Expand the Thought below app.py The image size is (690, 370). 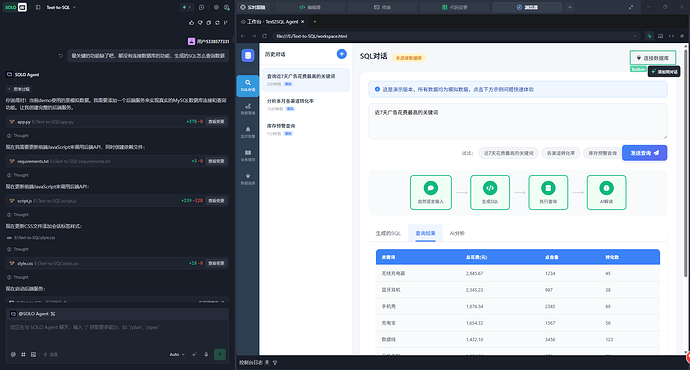coord(18,136)
